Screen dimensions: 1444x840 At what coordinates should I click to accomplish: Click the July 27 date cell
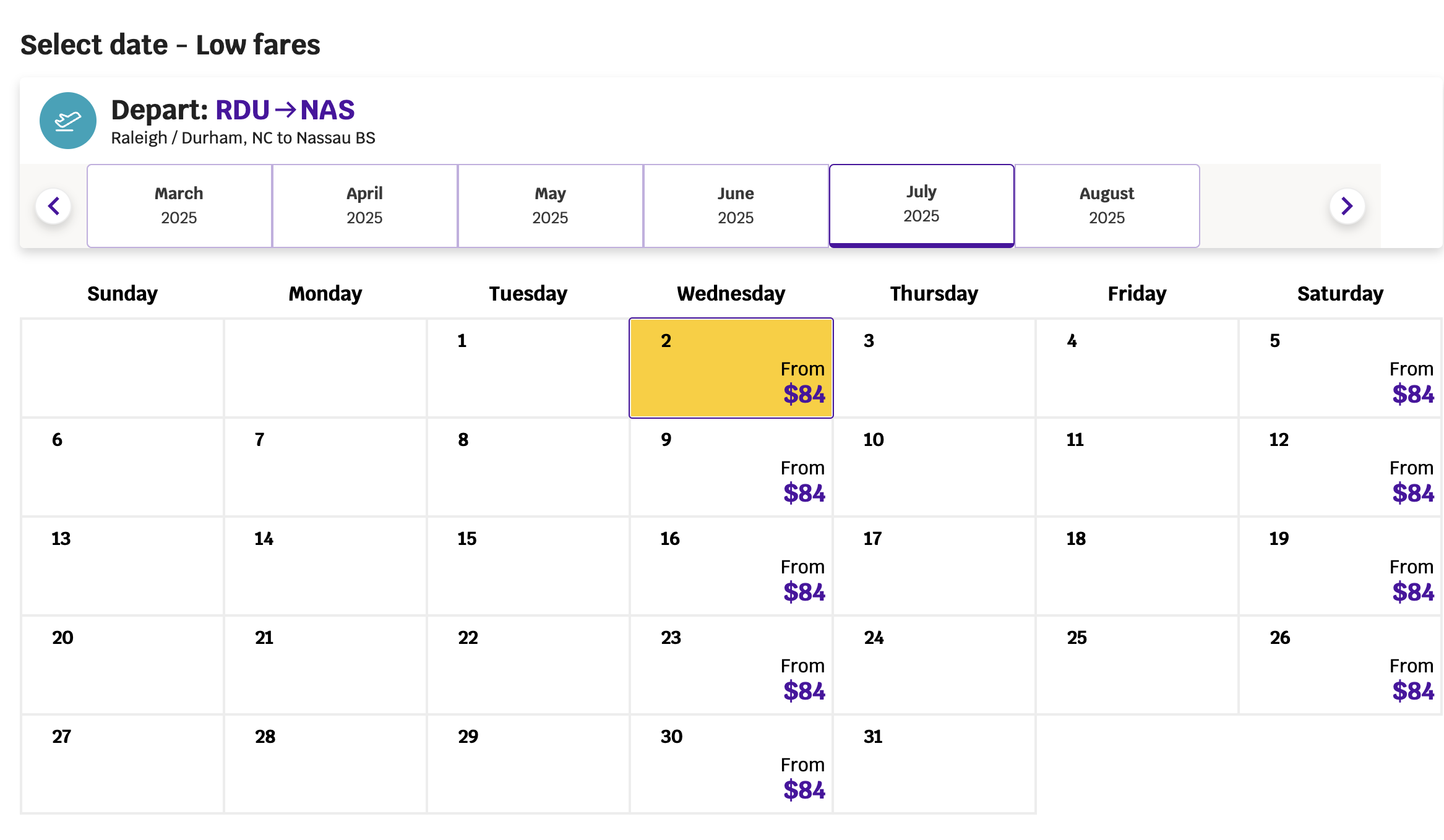[x=122, y=764]
